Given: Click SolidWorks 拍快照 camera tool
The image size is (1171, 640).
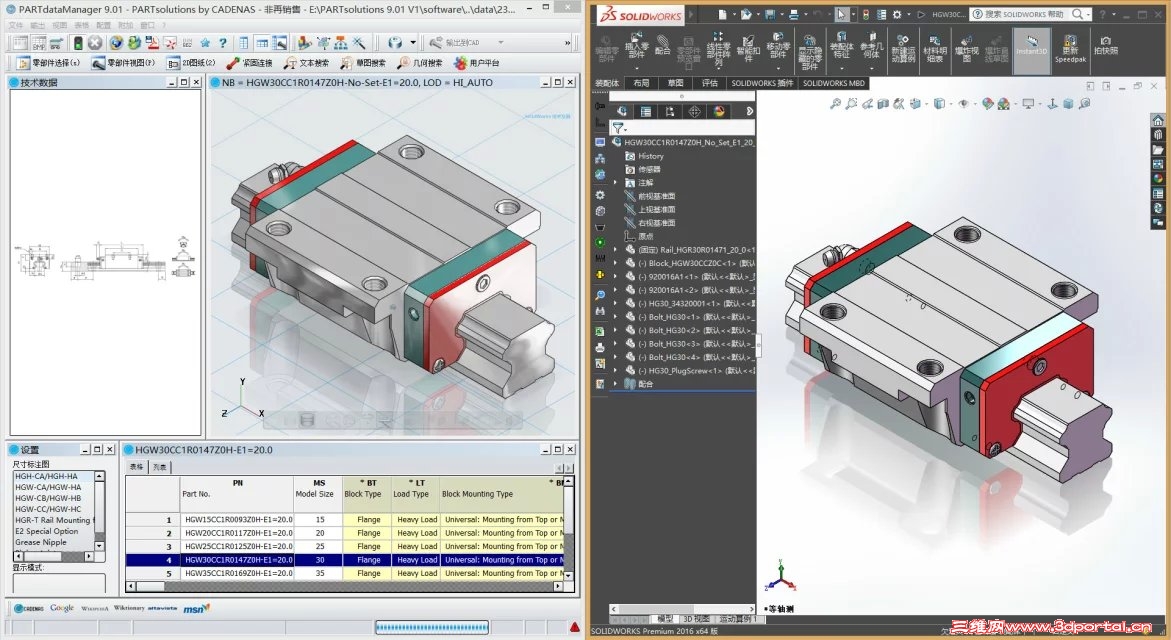Looking at the screenshot, I should point(1106,45).
